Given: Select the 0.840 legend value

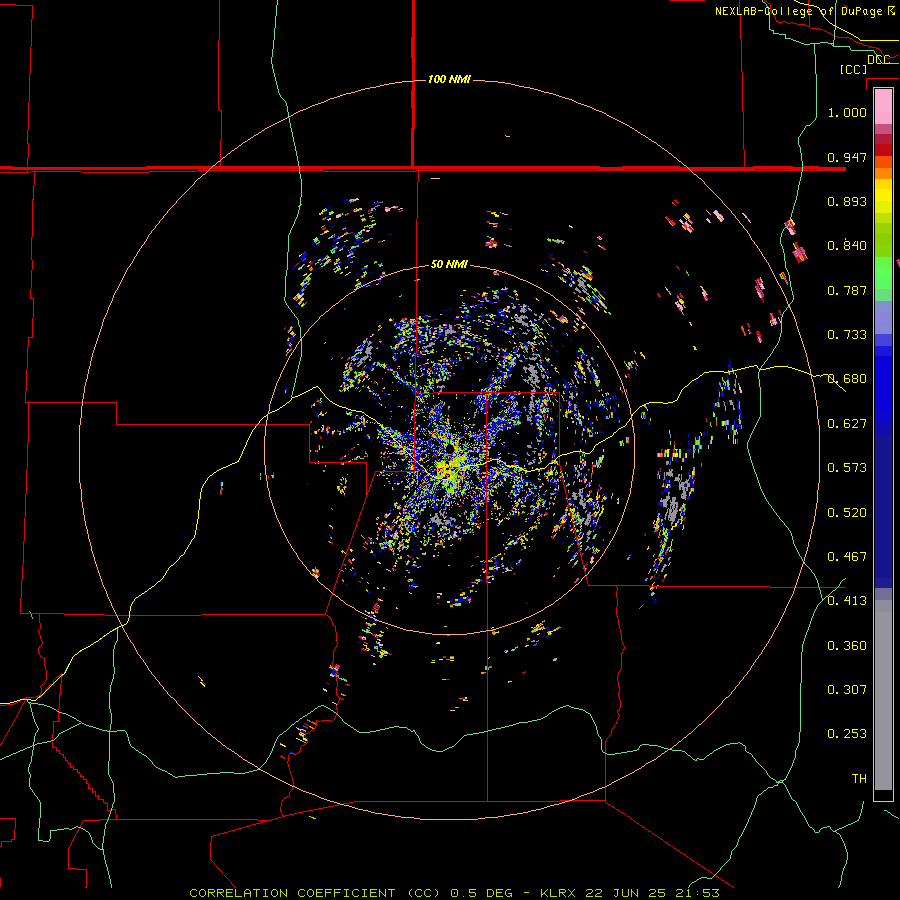Looking at the screenshot, I should tap(847, 246).
